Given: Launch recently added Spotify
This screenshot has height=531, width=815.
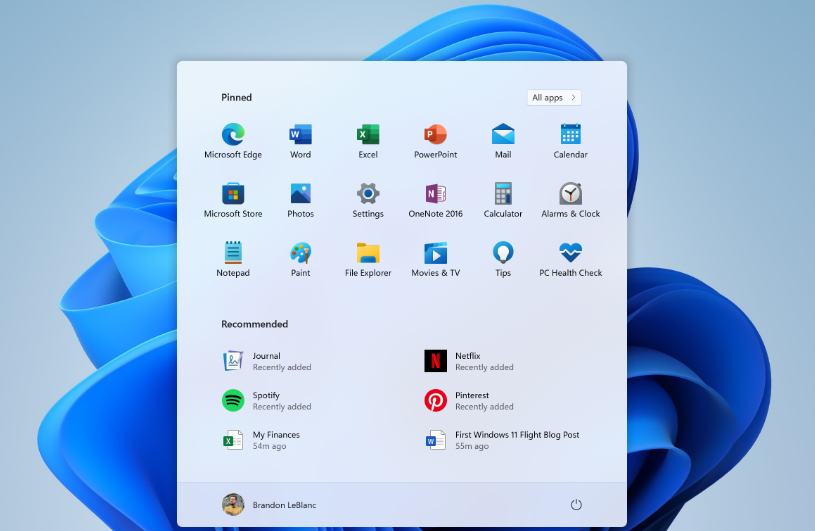Looking at the screenshot, I should [x=267, y=401].
